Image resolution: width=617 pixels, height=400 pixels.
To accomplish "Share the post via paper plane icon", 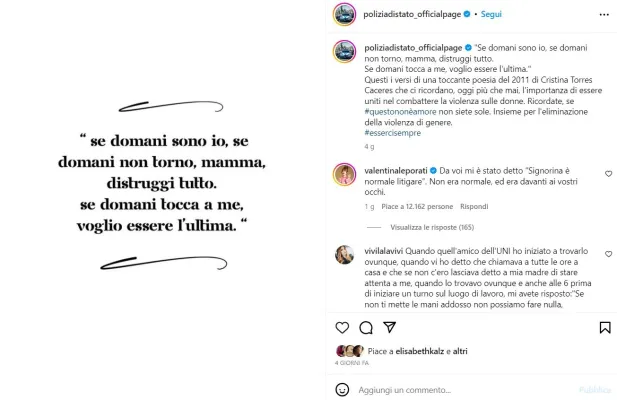I will (x=390, y=327).
